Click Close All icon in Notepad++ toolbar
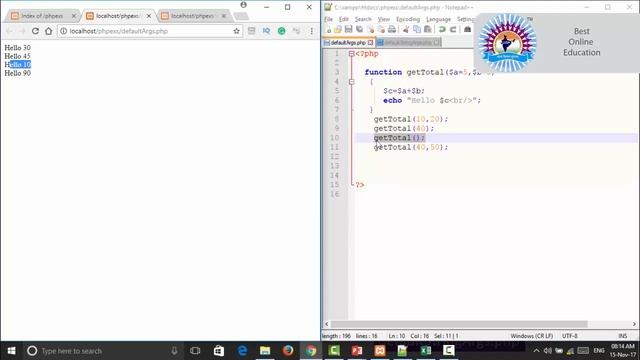The width and height of the screenshot is (640, 360). point(381,29)
